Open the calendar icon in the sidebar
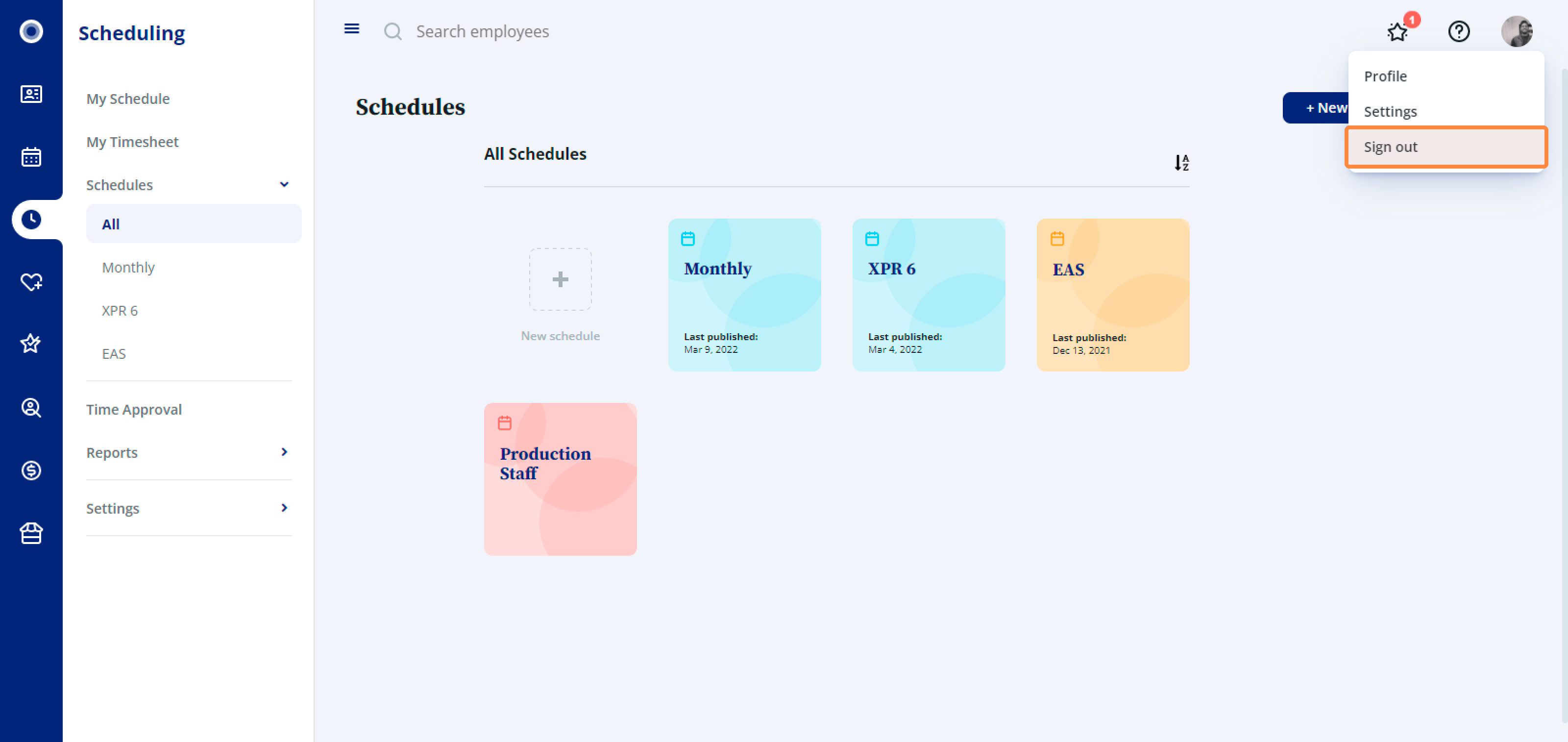The image size is (1568, 742). tap(31, 156)
